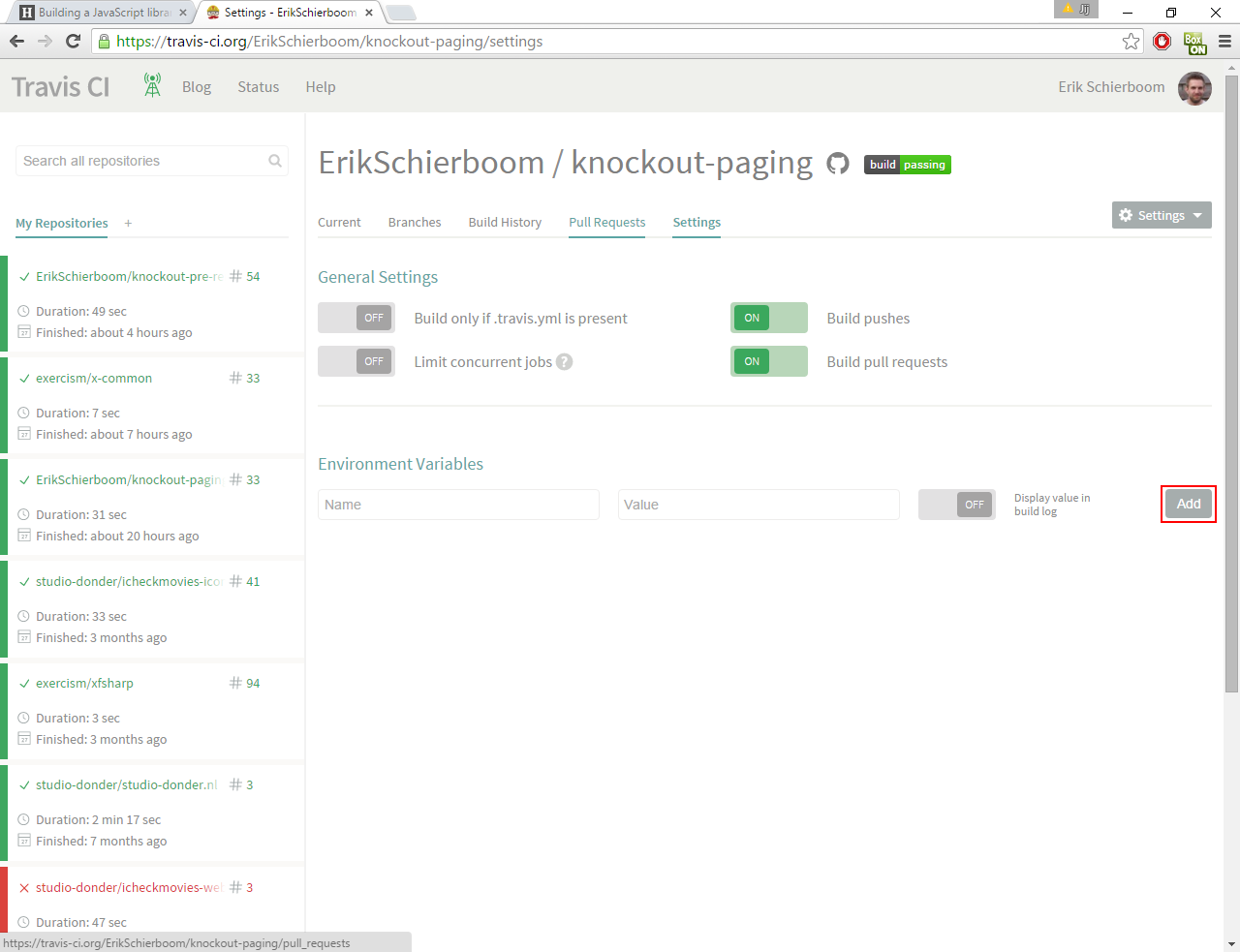Click the plus icon to add repository
Screen dimensions: 1240x952
pyautogui.click(x=128, y=224)
